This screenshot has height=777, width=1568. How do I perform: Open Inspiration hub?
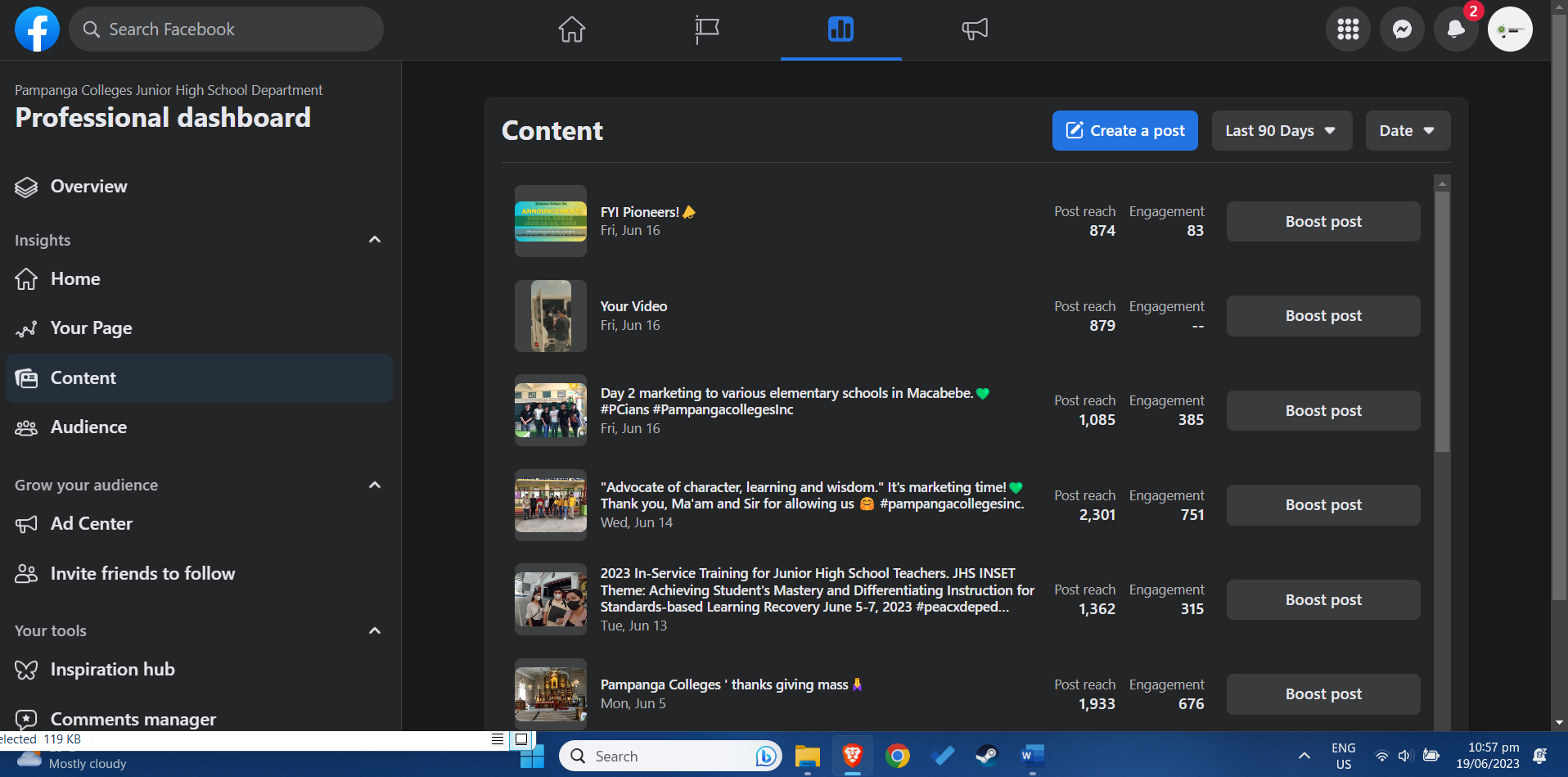pos(199,670)
